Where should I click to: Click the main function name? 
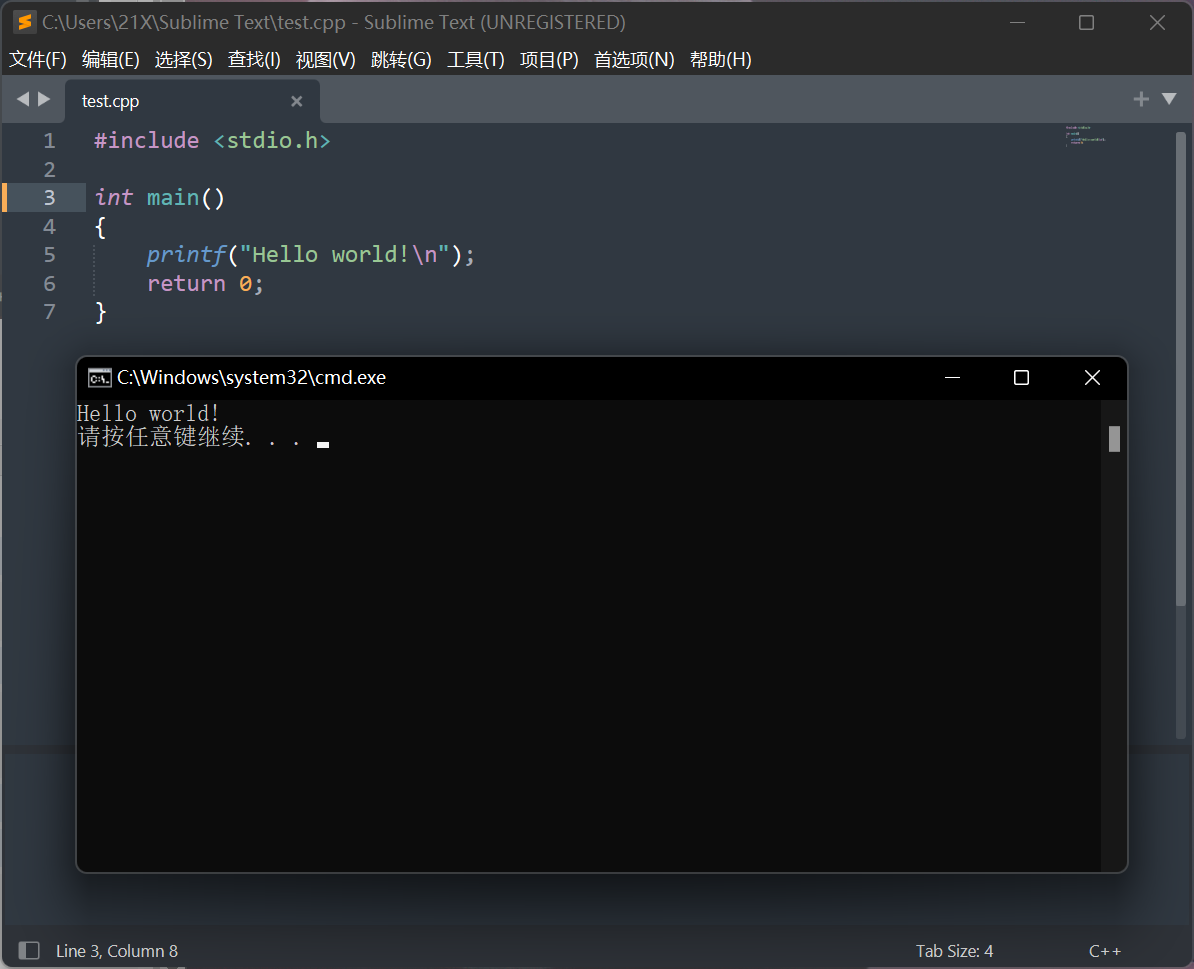pyautogui.click(x=173, y=198)
